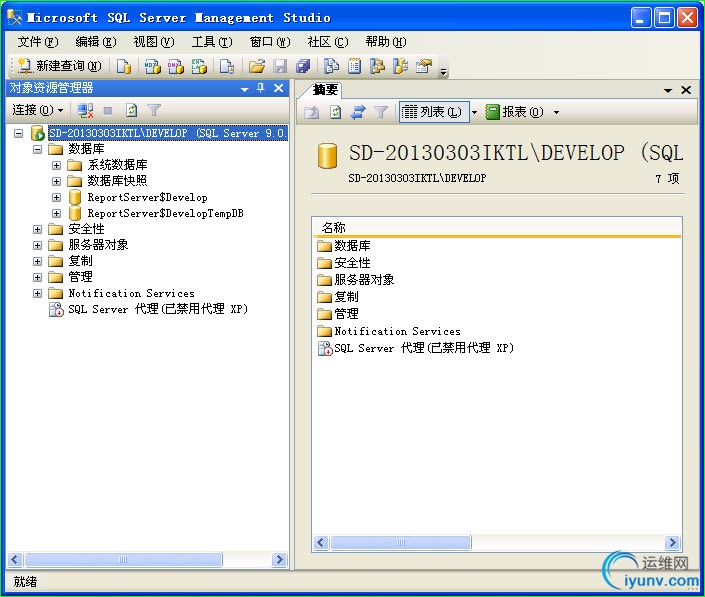Select ReportServer$DevelopTempDB in the tree
The height and width of the screenshot is (597, 705).
[x=165, y=214]
